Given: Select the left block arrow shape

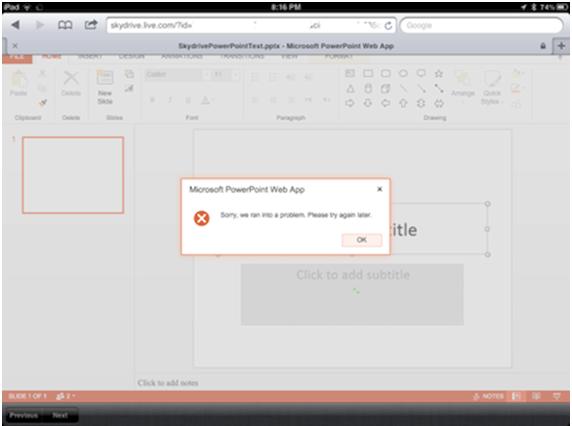Looking at the screenshot, I should click(x=386, y=103).
